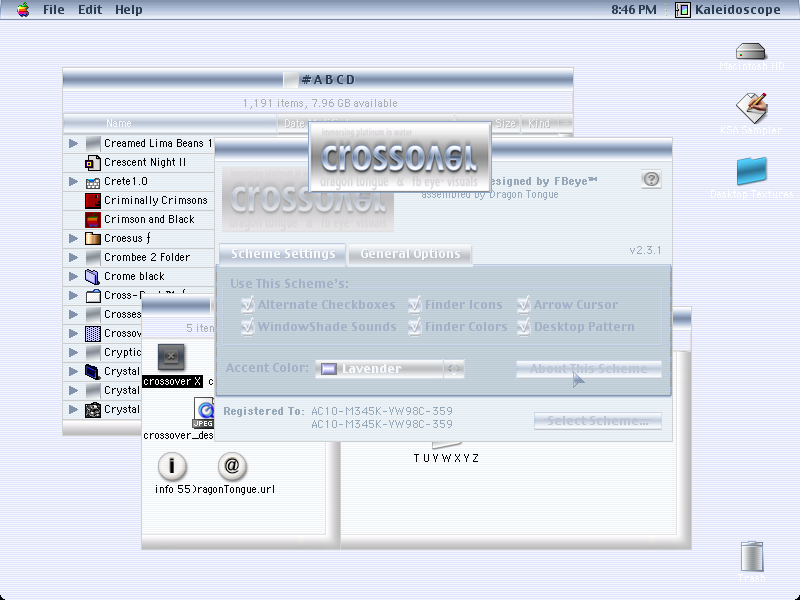This screenshot has height=600, width=800.
Task: Select the Crimson and Black scheme icon
Action: click(x=93, y=219)
